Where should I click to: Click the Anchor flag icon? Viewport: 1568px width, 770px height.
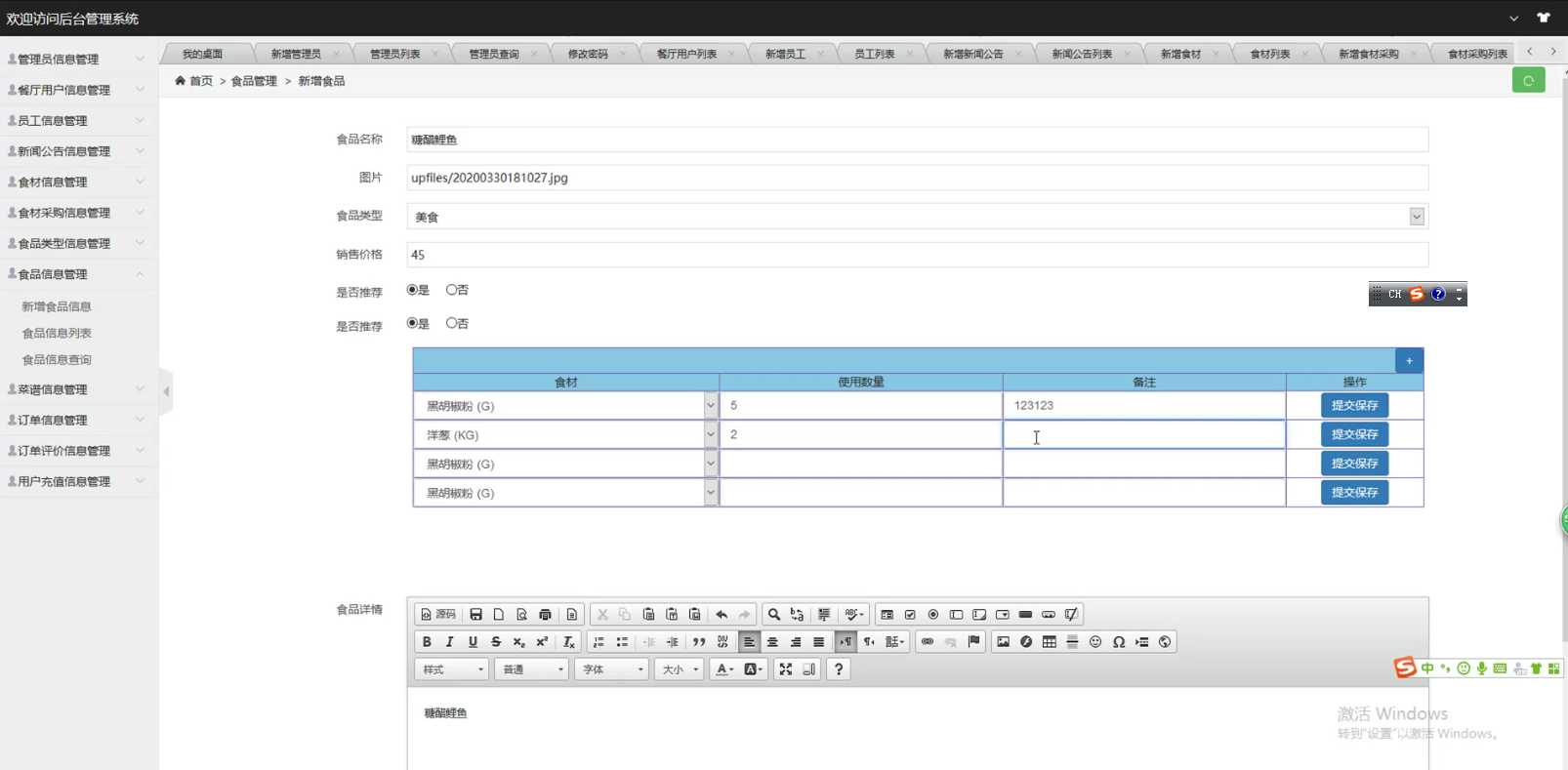(x=973, y=641)
